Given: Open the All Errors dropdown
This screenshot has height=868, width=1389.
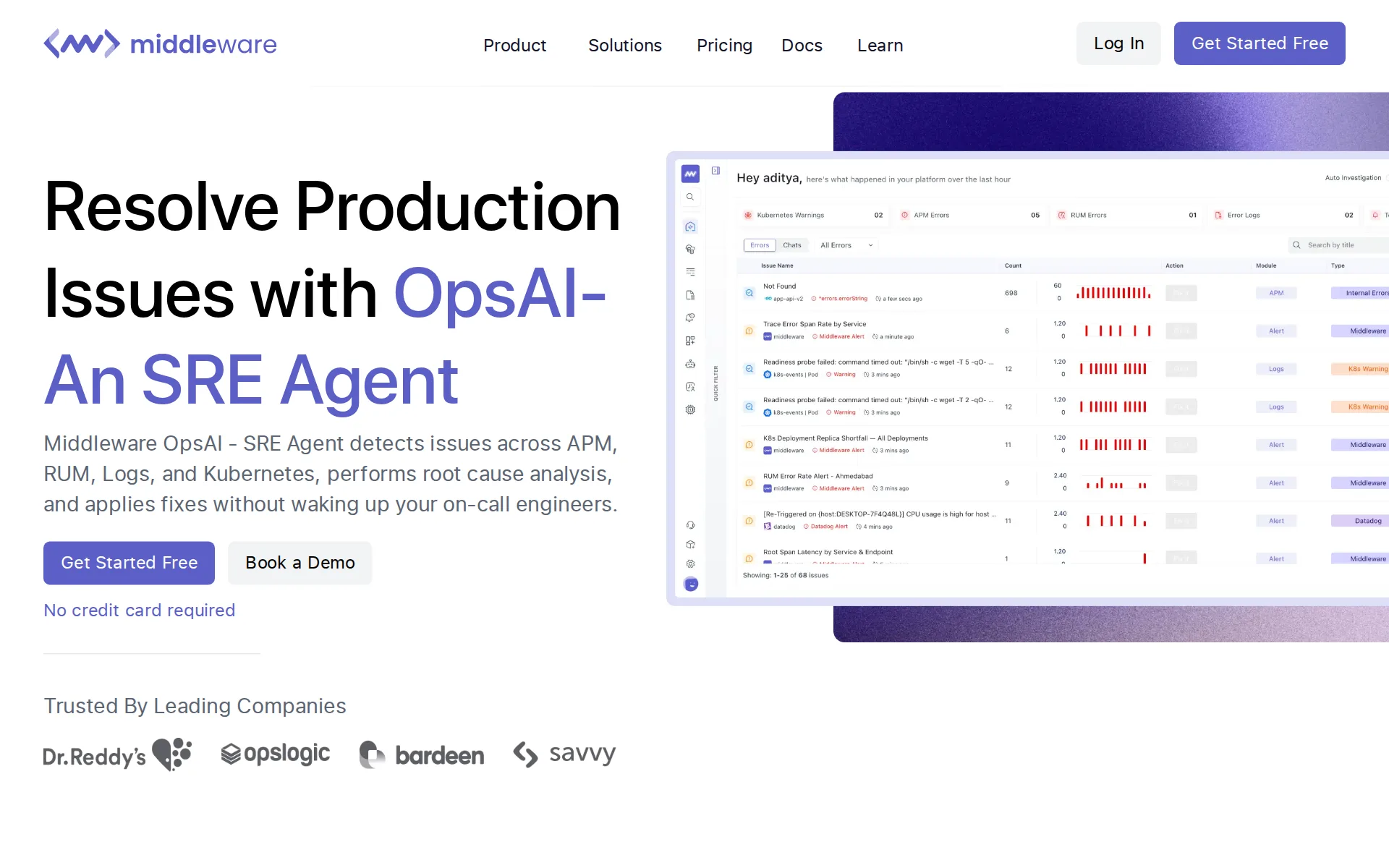Looking at the screenshot, I should 846,245.
